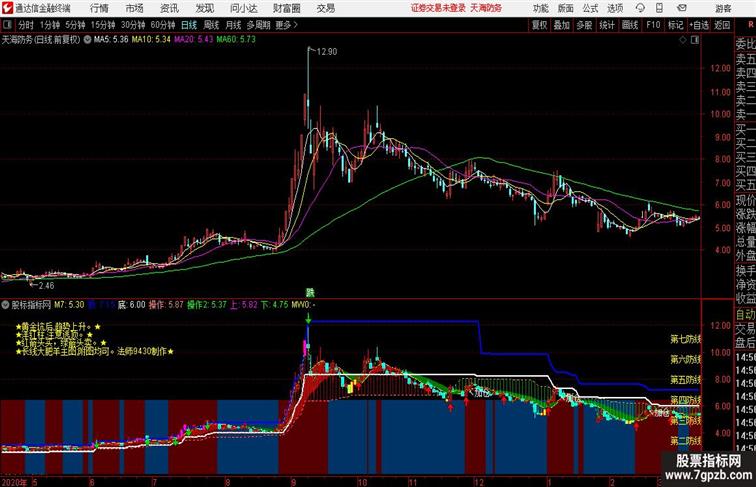Screen dimensions: 756x487
Task: Switch to the 分时 period tab
Action: coord(26,25)
